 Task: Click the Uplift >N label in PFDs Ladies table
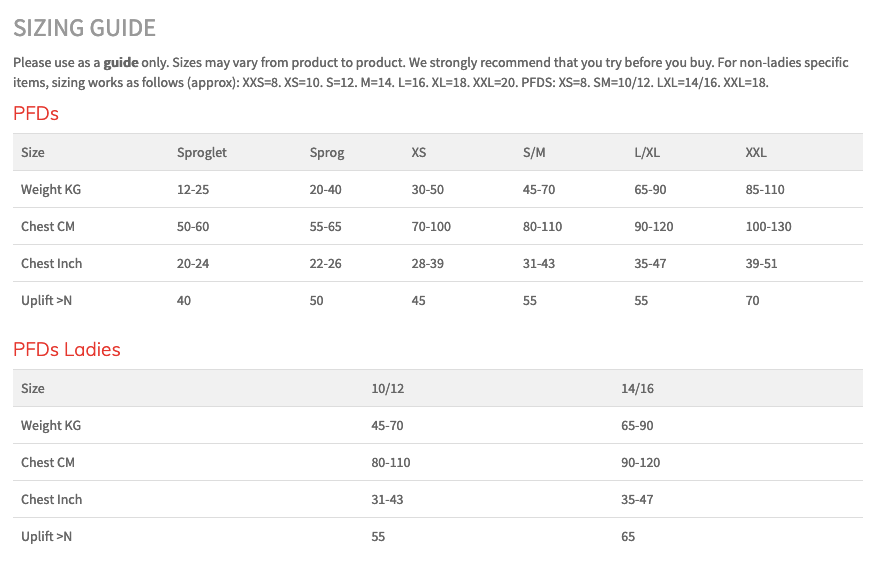coord(46,536)
